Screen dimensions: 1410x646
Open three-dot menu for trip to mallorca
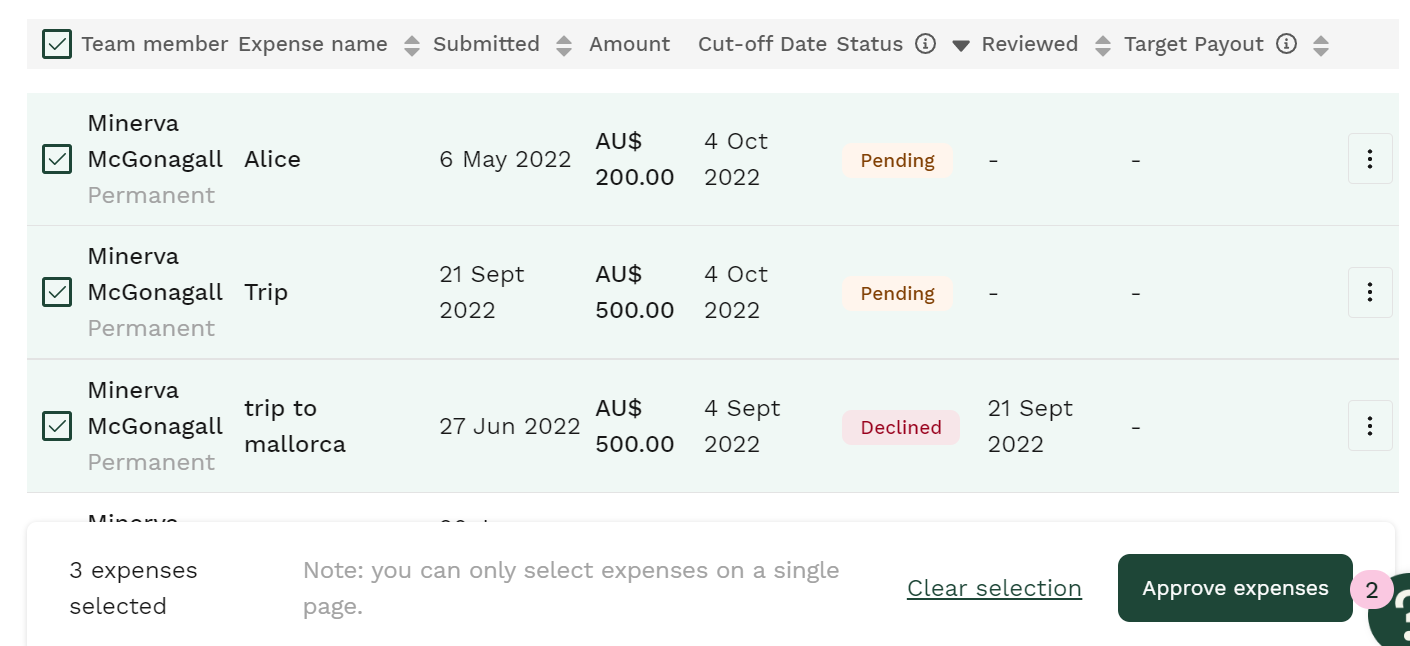[1370, 426]
